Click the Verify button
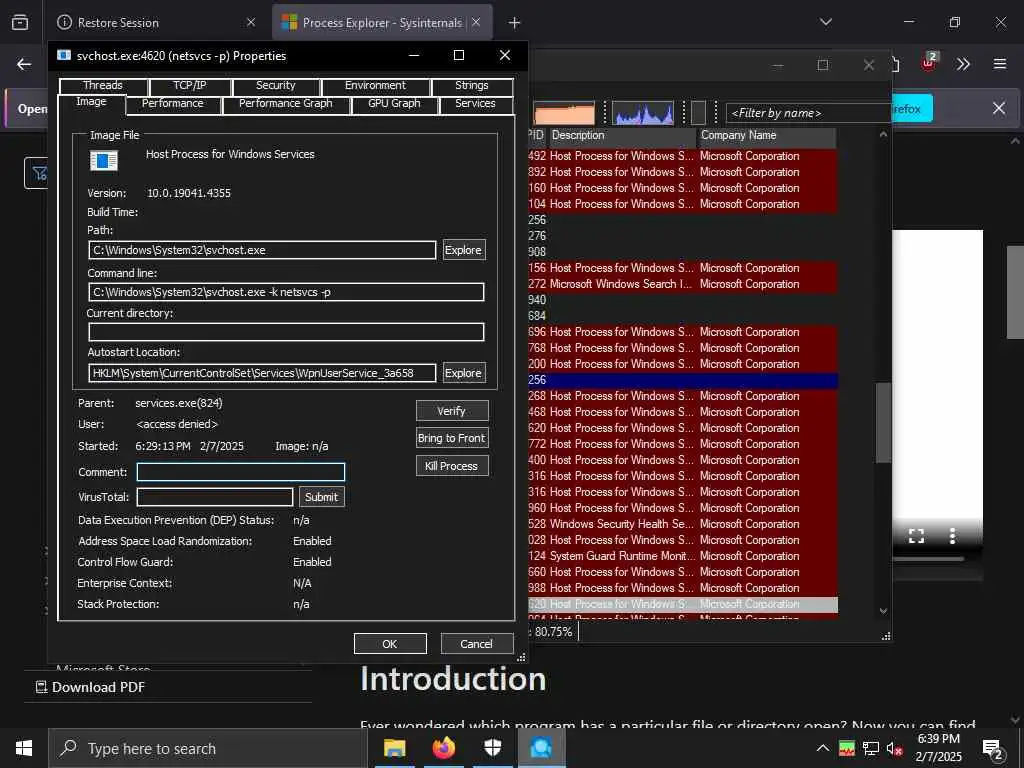1024x768 pixels. pyautogui.click(x=451, y=411)
